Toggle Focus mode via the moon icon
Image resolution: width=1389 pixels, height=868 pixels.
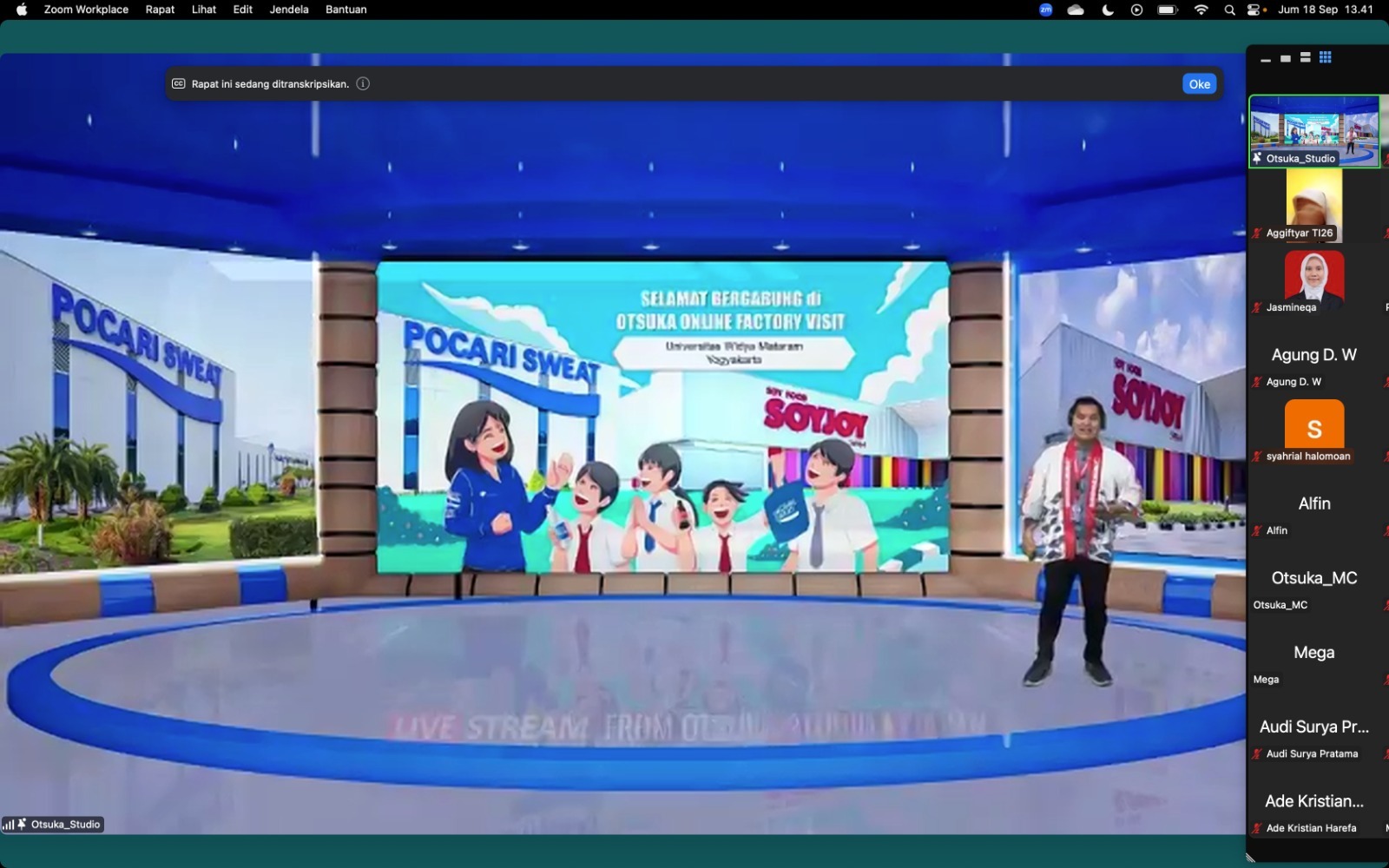pos(1108,10)
